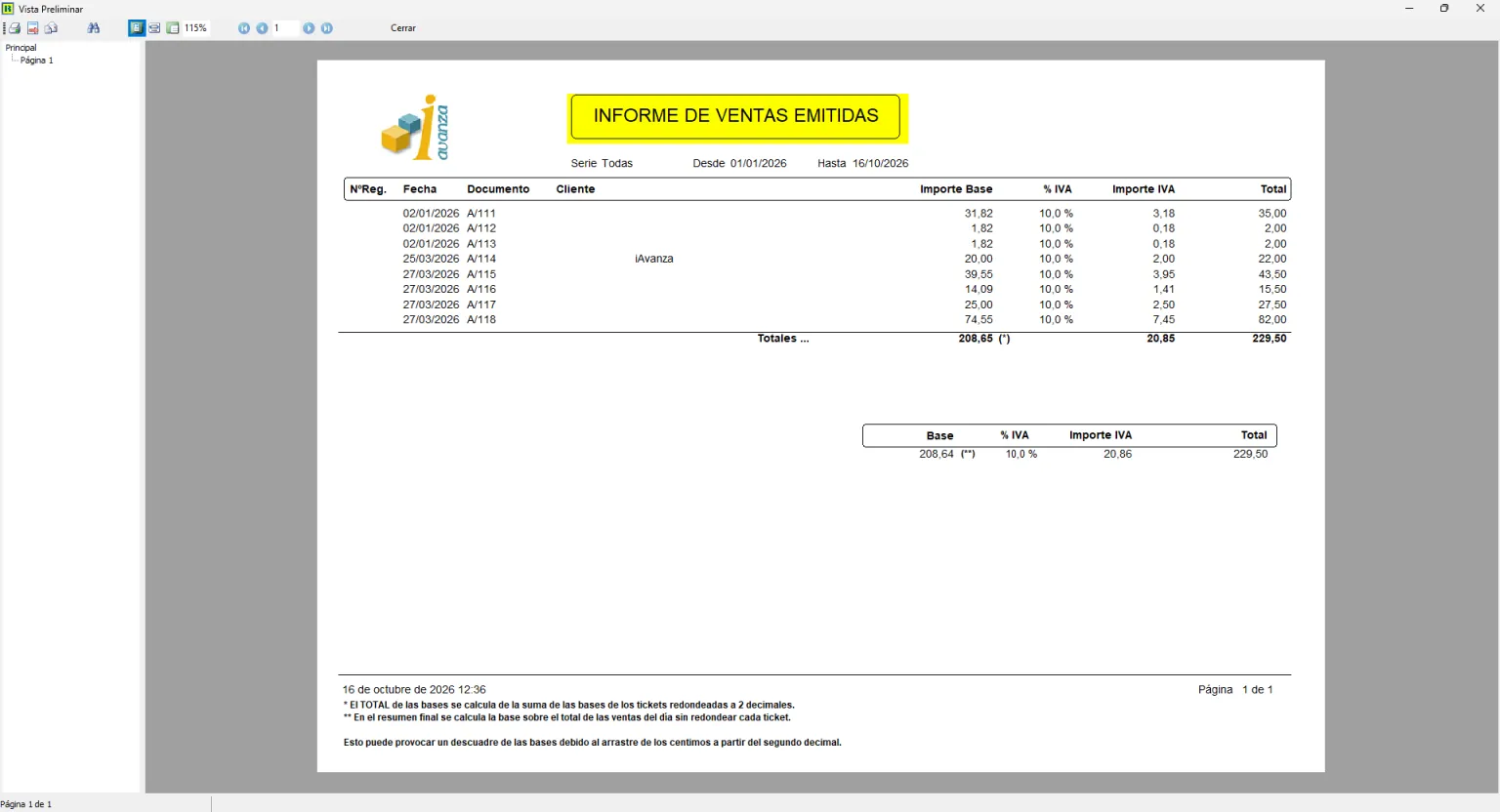Click total value 229,50 in Totales row
This screenshot has height=812, width=1500.
[x=1270, y=339]
